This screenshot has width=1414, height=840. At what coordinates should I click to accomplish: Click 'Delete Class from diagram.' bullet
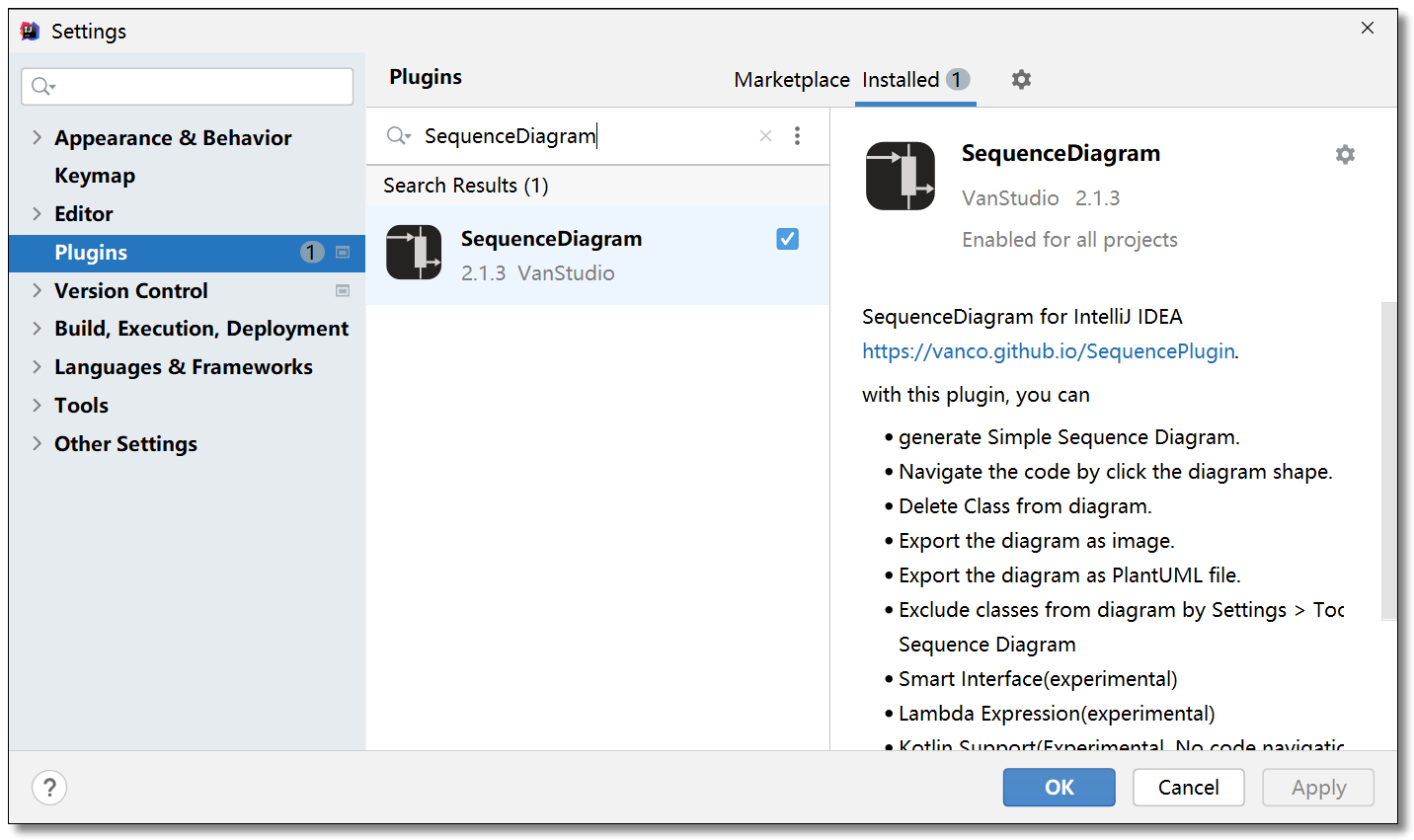click(1025, 506)
